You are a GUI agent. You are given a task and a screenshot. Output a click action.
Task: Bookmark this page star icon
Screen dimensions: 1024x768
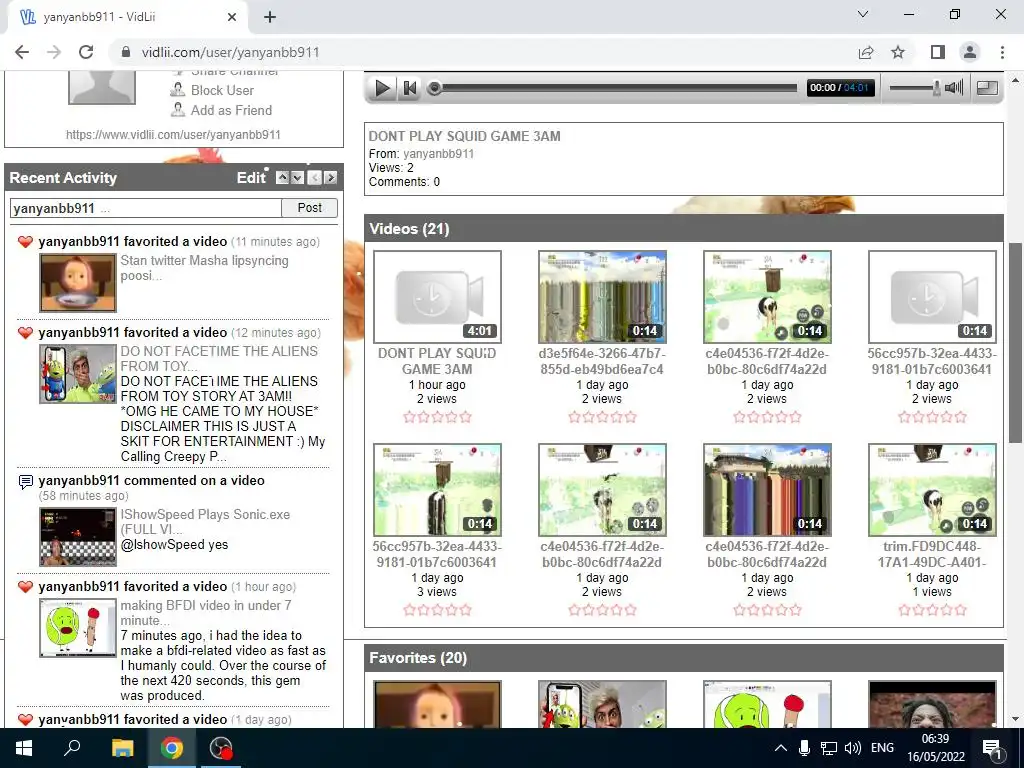[x=898, y=52]
